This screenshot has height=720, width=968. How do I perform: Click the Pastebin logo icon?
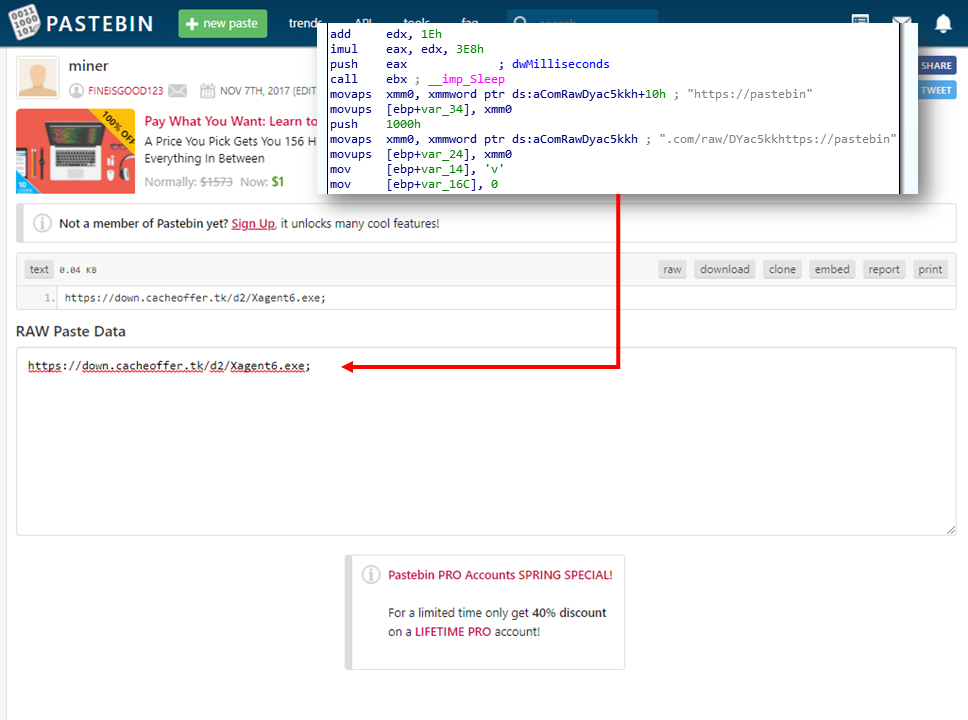click(x=25, y=23)
